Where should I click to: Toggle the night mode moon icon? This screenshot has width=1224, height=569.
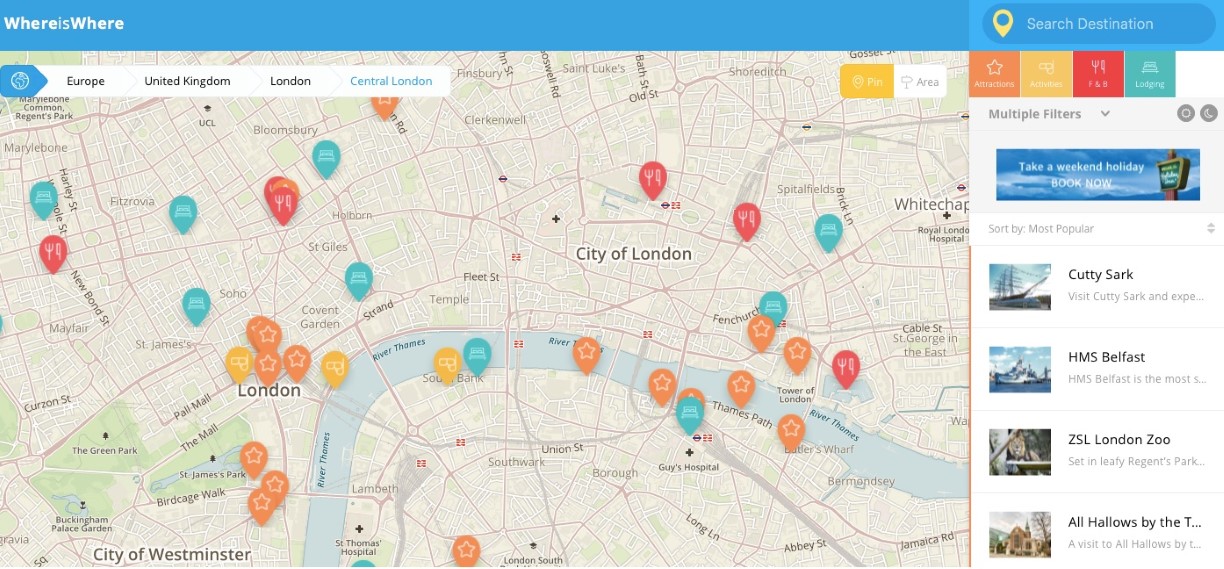[x=1208, y=113]
